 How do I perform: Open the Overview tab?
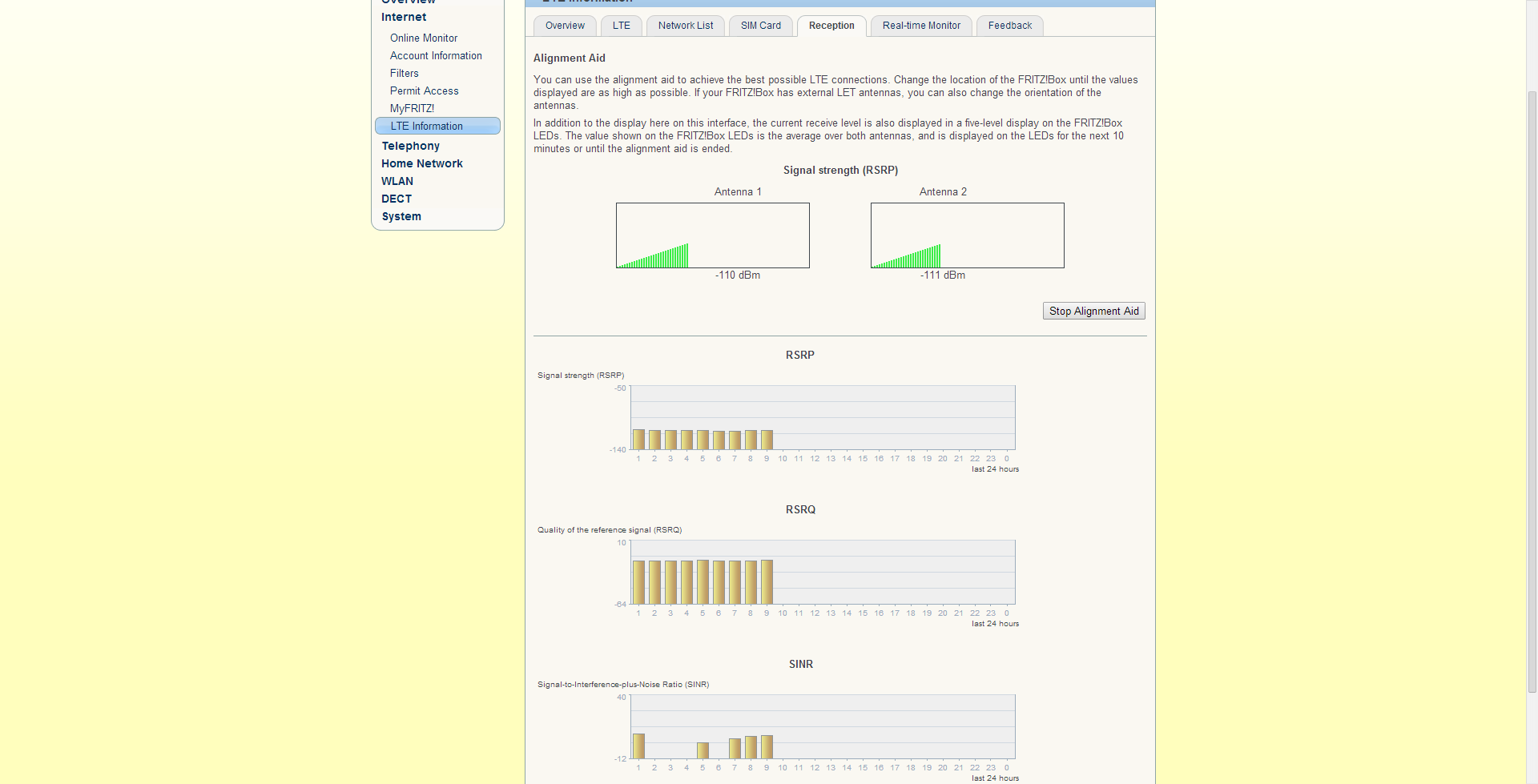565,26
